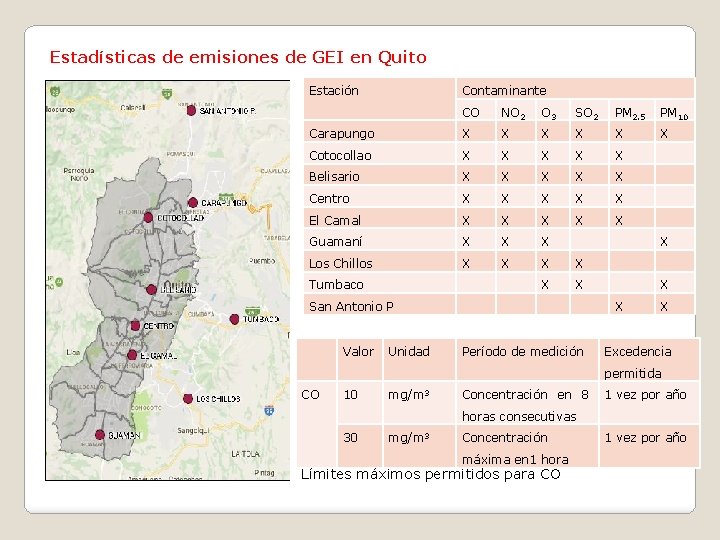
Task: Select the mg/m³ unit in the 10 row
Action: click(408, 395)
